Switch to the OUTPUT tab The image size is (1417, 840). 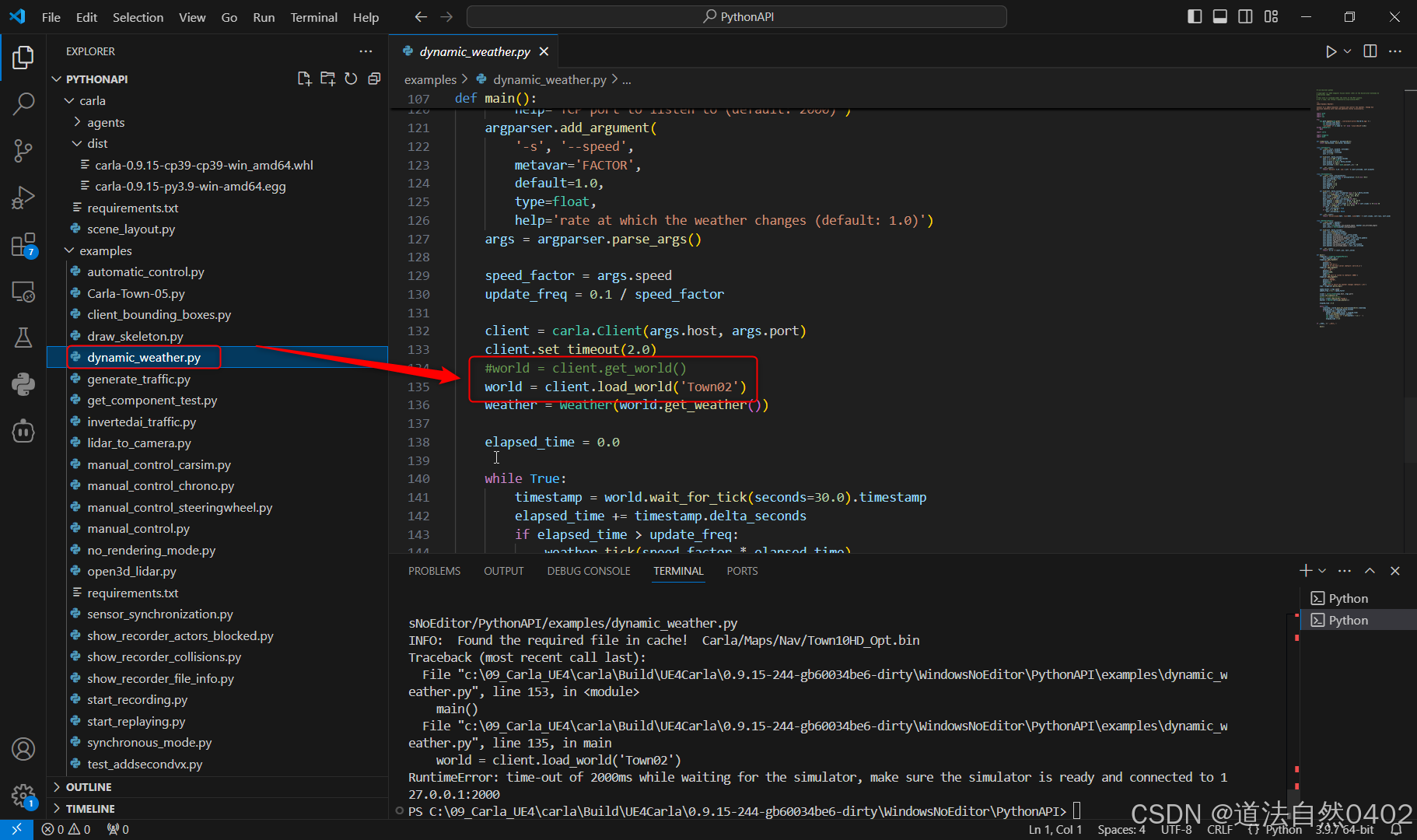(504, 571)
